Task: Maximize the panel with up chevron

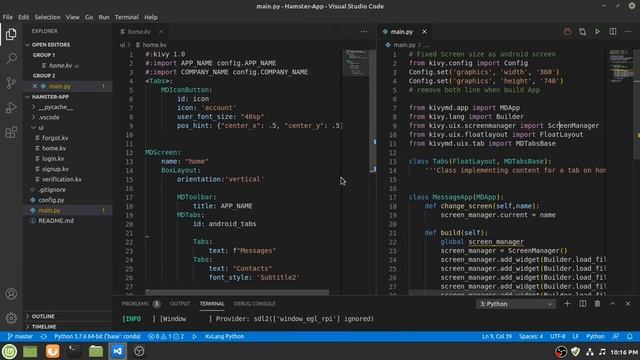Action: point(613,304)
